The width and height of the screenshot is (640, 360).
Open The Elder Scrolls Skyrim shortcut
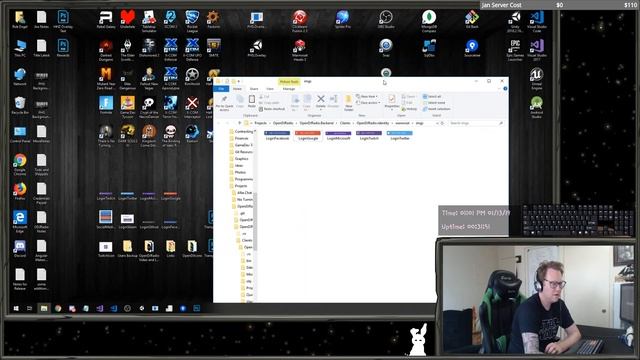[127, 50]
